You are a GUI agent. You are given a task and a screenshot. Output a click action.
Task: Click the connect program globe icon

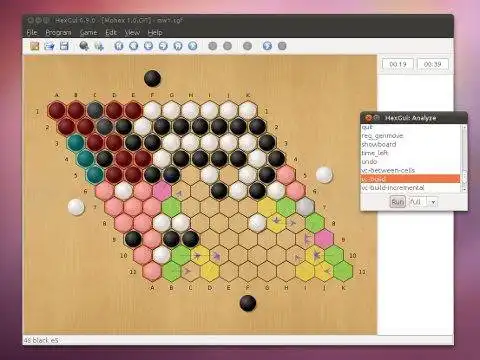pyautogui.click(x=84, y=46)
